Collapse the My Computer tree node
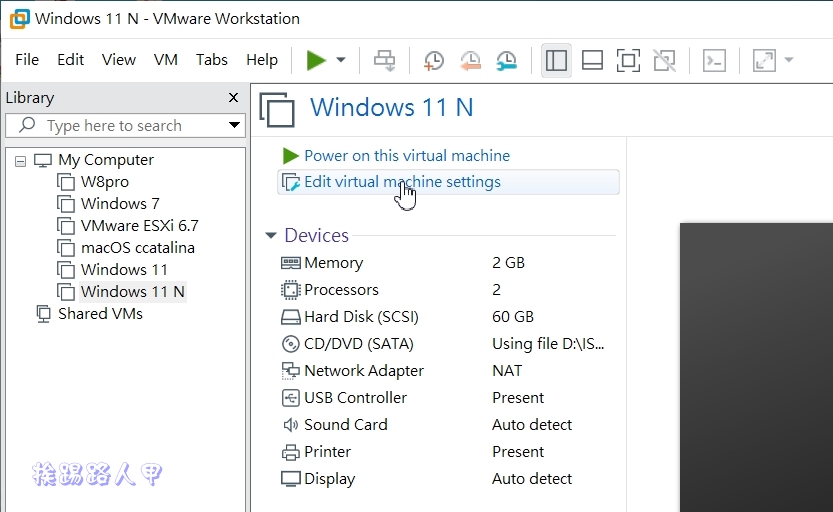The width and height of the screenshot is (833, 512). pyautogui.click(x=20, y=161)
